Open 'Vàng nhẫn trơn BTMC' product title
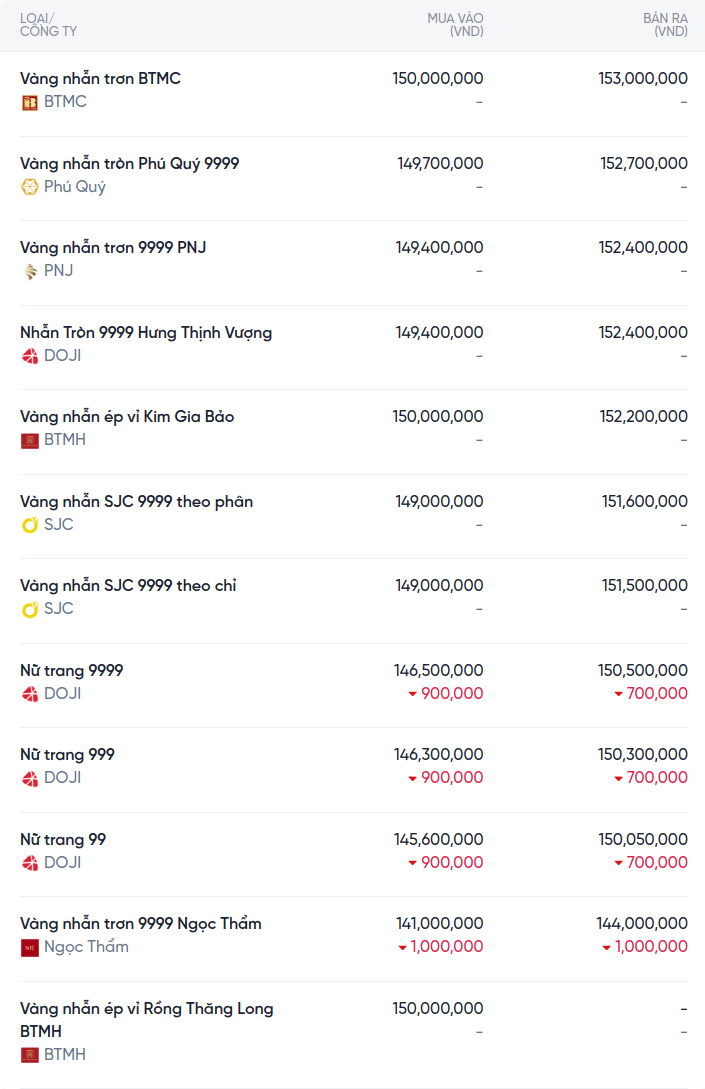Image resolution: width=705 pixels, height=1089 pixels. click(100, 78)
